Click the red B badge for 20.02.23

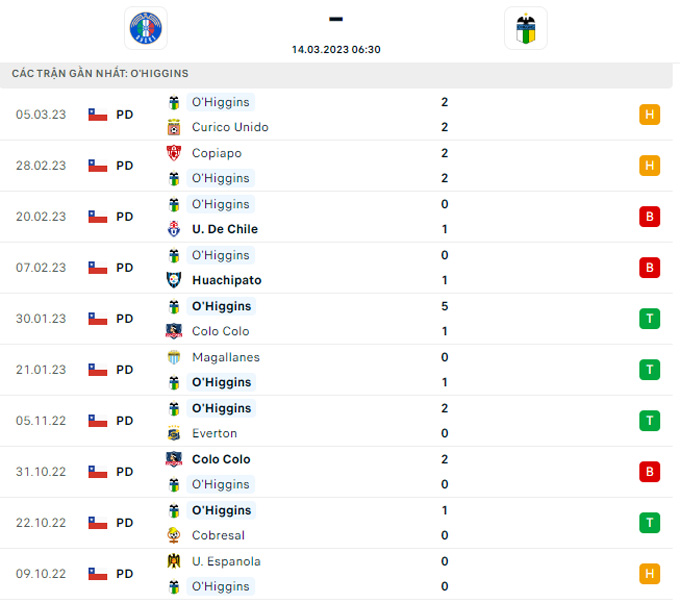[x=650, y=216]
